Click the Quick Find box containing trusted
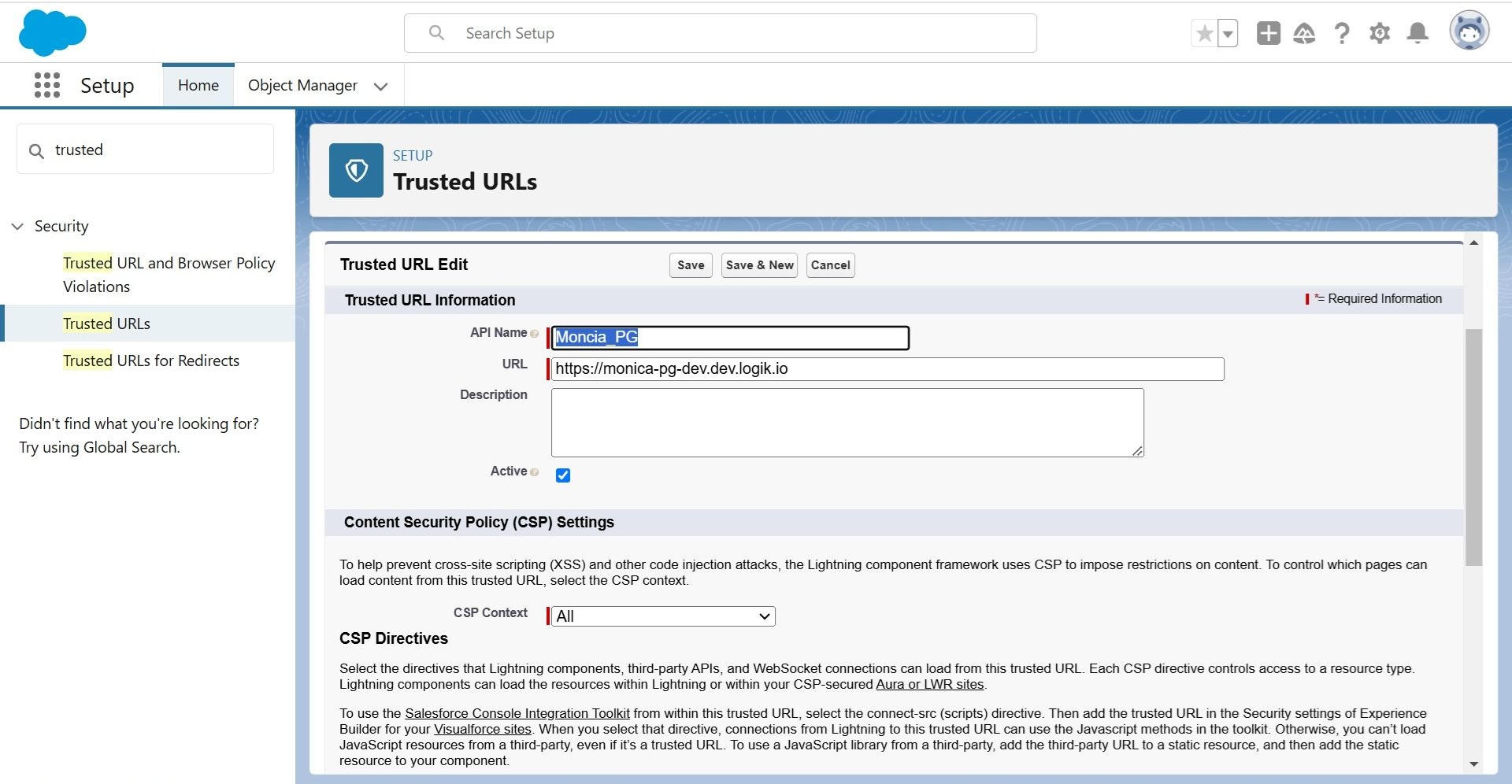Image resolution: width=1512 pixels, height=784 pixels. [146, 150]
